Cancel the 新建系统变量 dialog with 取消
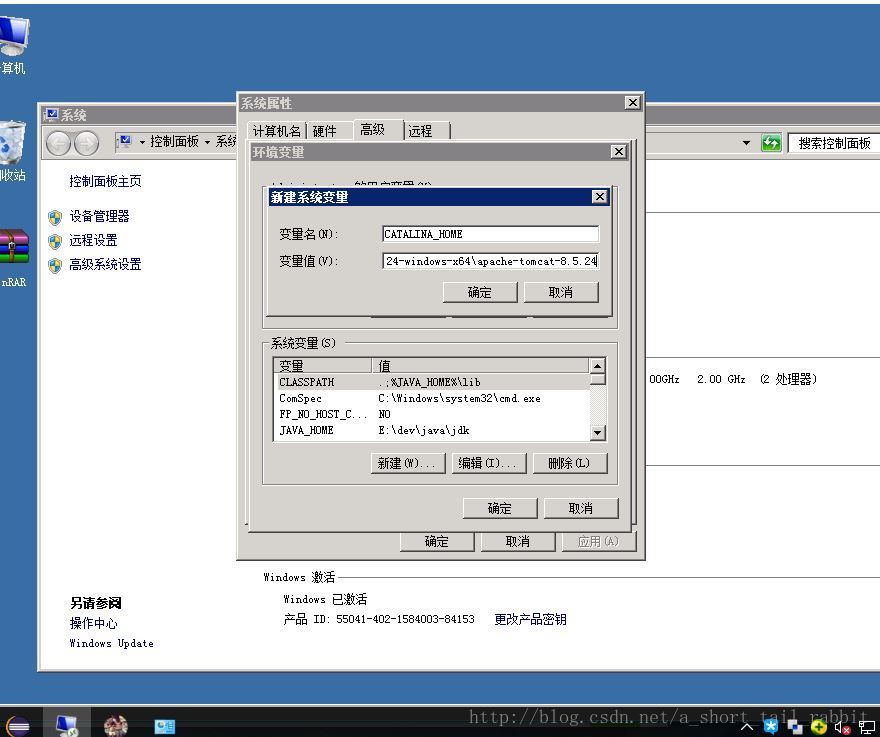 tap(561, 292)
